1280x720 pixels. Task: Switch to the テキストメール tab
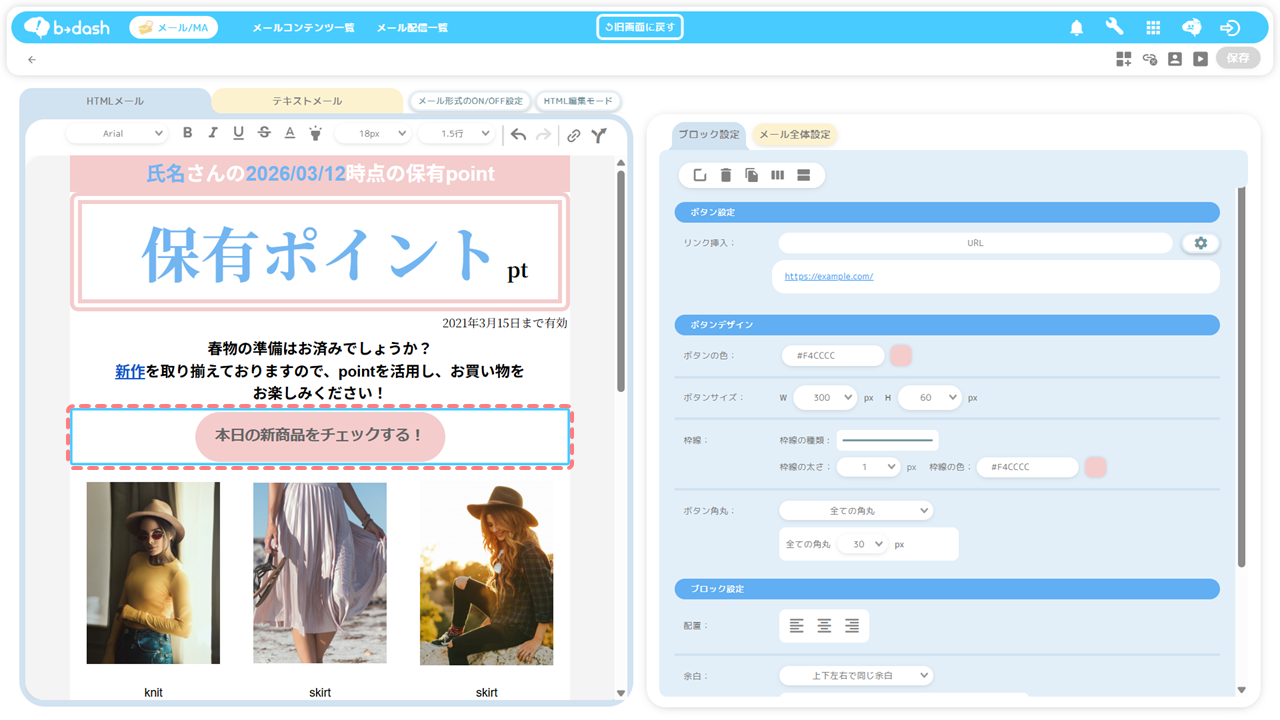[307, 101]
